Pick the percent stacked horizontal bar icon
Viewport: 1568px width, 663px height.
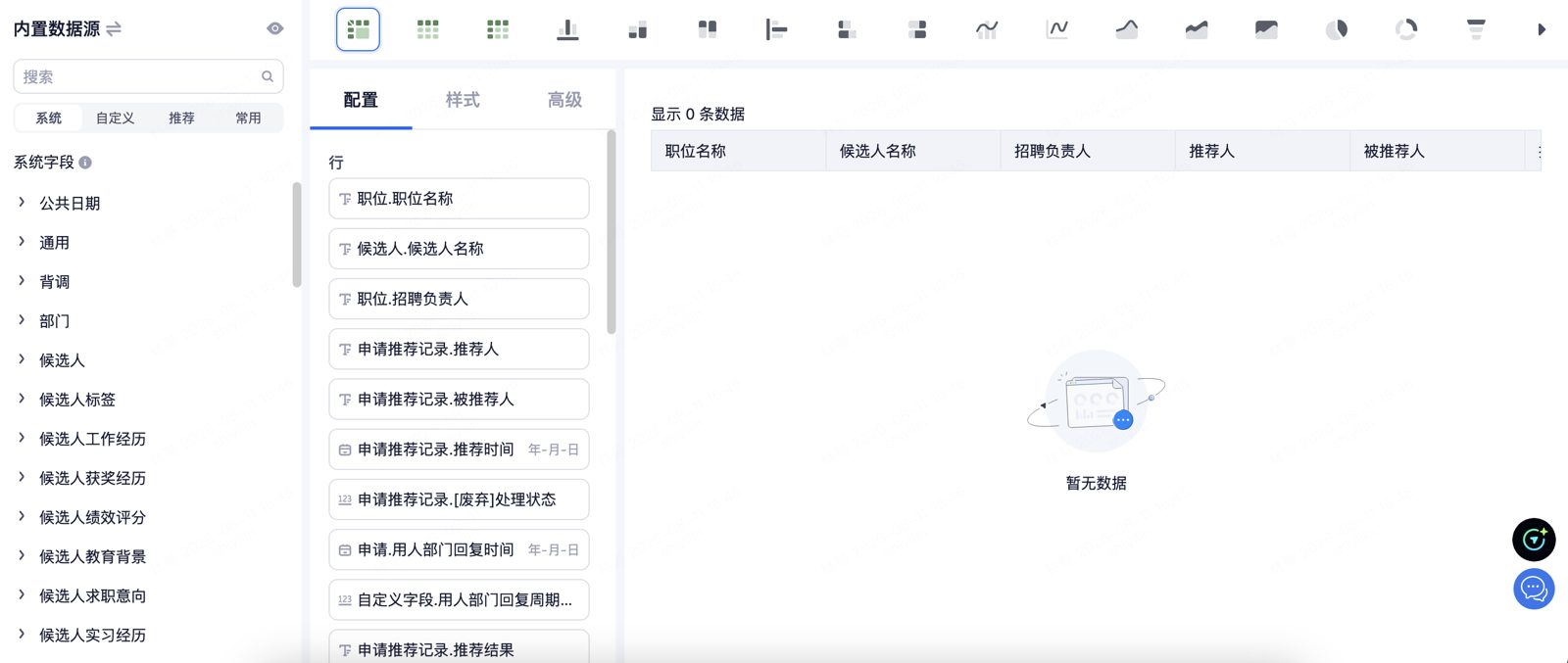(917, 29)
